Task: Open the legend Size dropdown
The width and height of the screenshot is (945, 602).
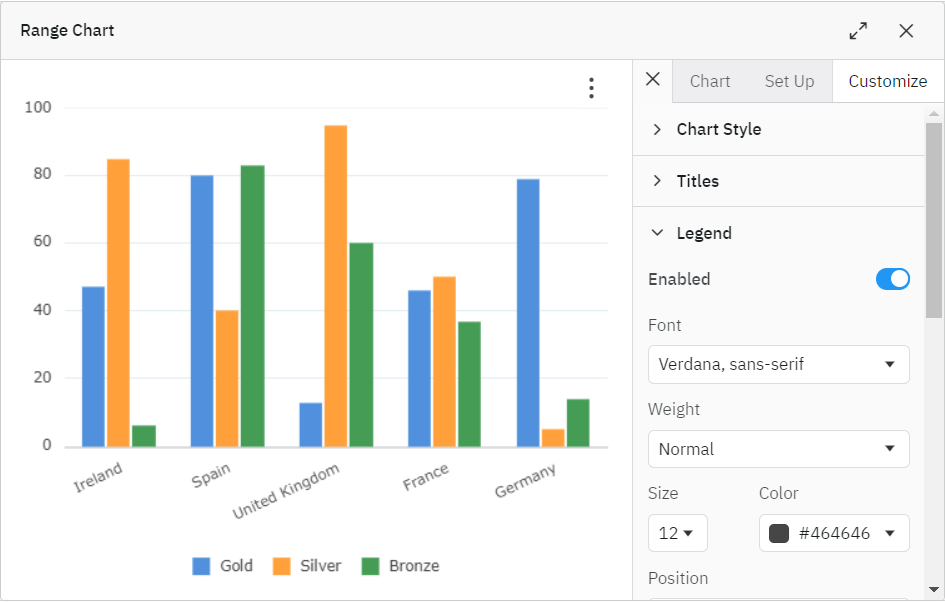Action: click(x=677, y=533)
